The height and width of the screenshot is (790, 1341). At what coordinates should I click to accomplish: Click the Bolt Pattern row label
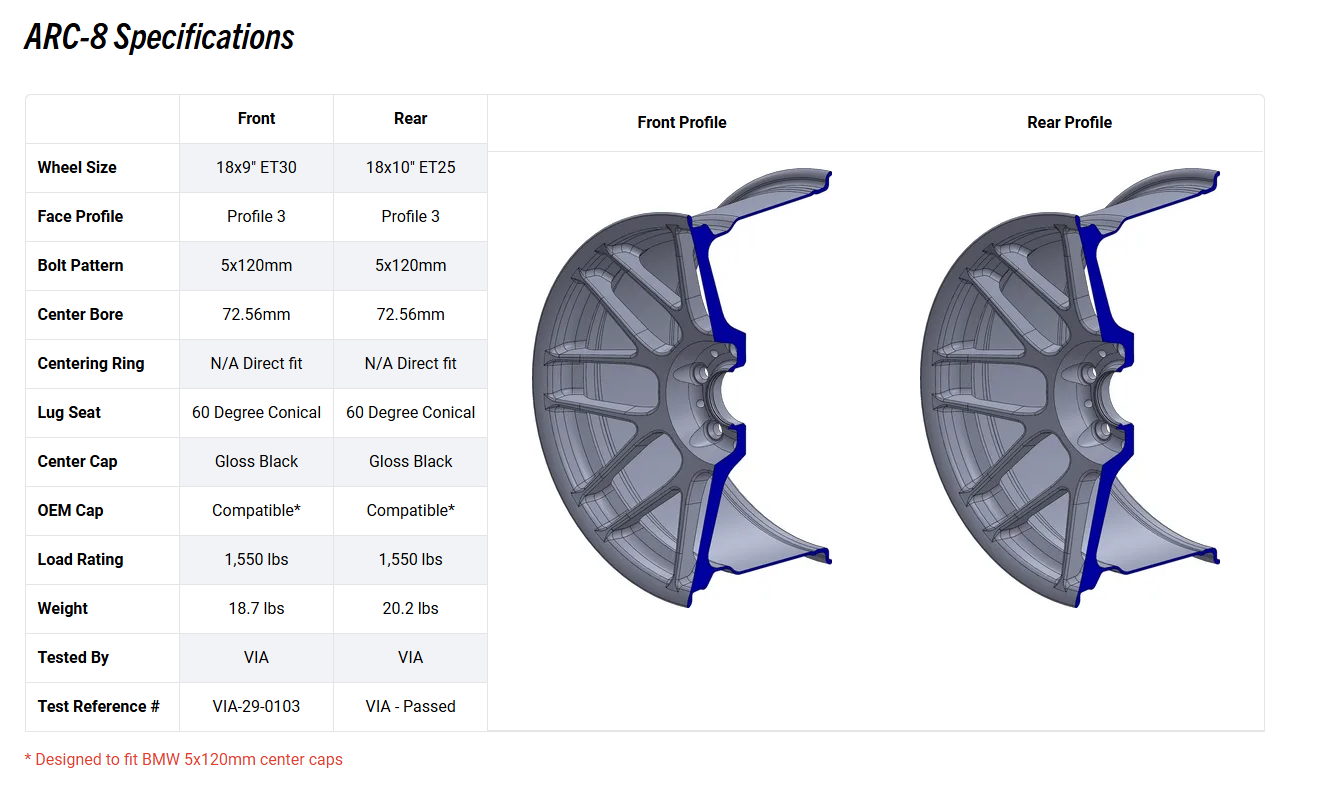[80, 265]
